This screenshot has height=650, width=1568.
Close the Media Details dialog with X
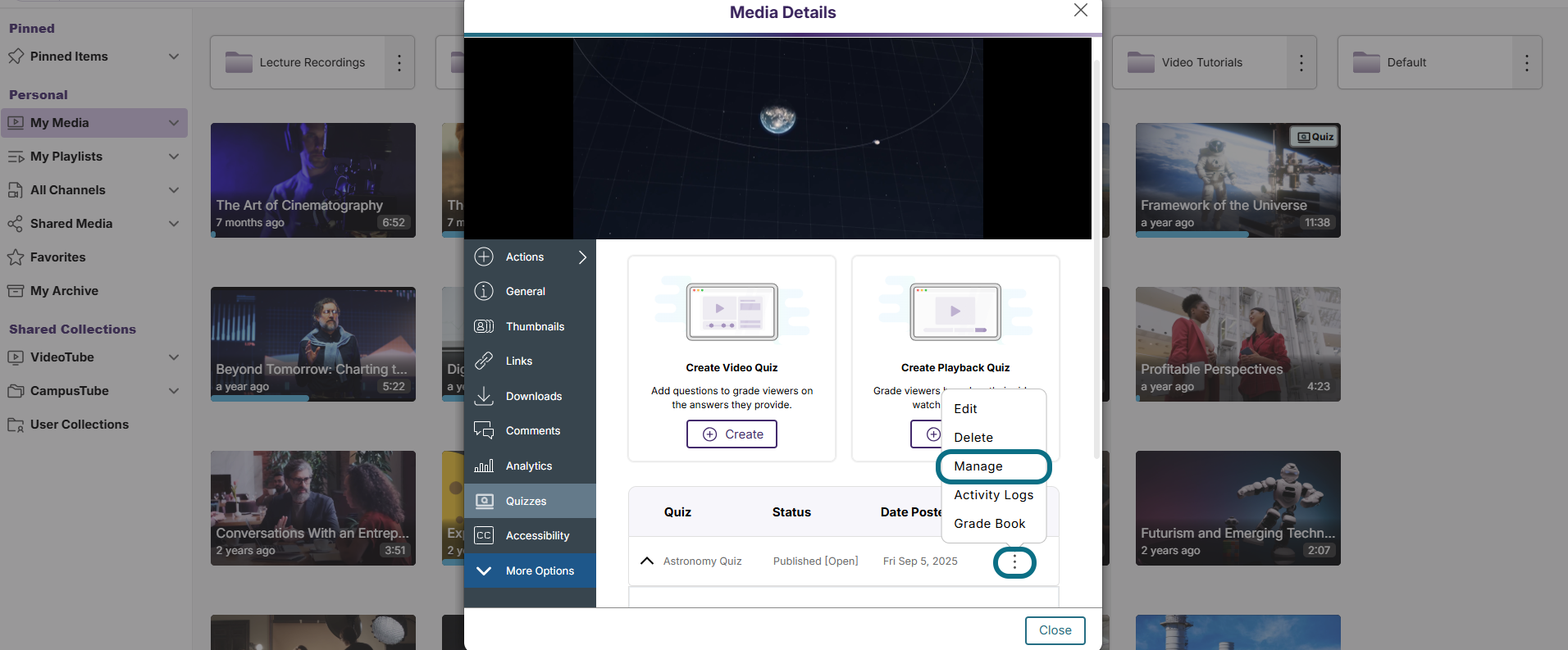(x=1081, y=10)
